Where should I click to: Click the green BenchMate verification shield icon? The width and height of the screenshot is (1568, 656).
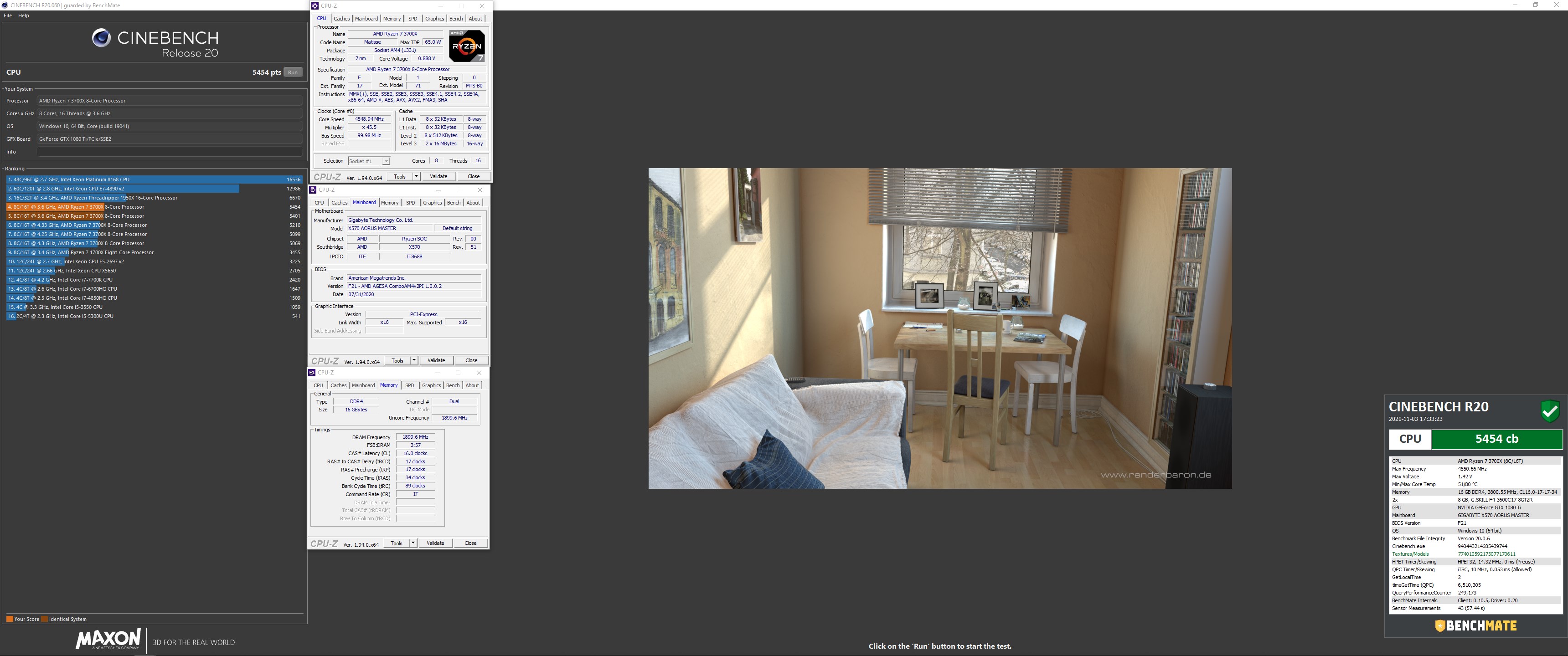pos(1550,411)
